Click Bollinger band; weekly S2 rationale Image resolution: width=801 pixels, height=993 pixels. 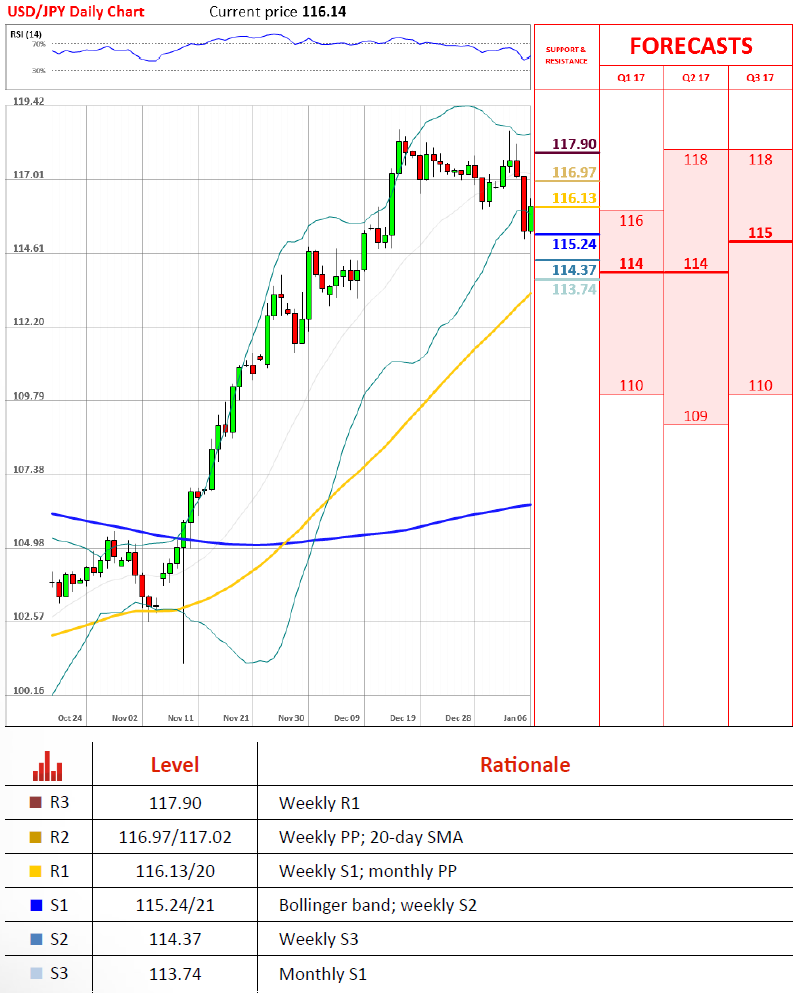pos(378,905)
